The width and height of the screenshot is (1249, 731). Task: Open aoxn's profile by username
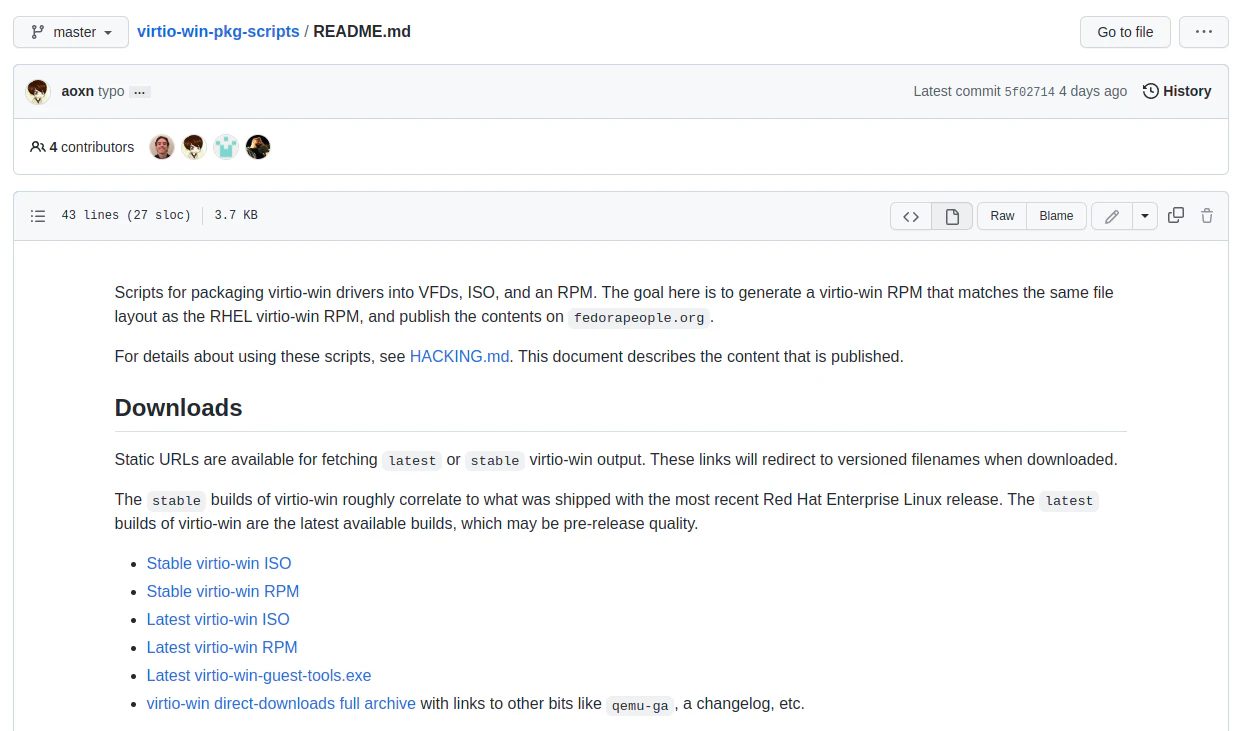click(78, 91)
